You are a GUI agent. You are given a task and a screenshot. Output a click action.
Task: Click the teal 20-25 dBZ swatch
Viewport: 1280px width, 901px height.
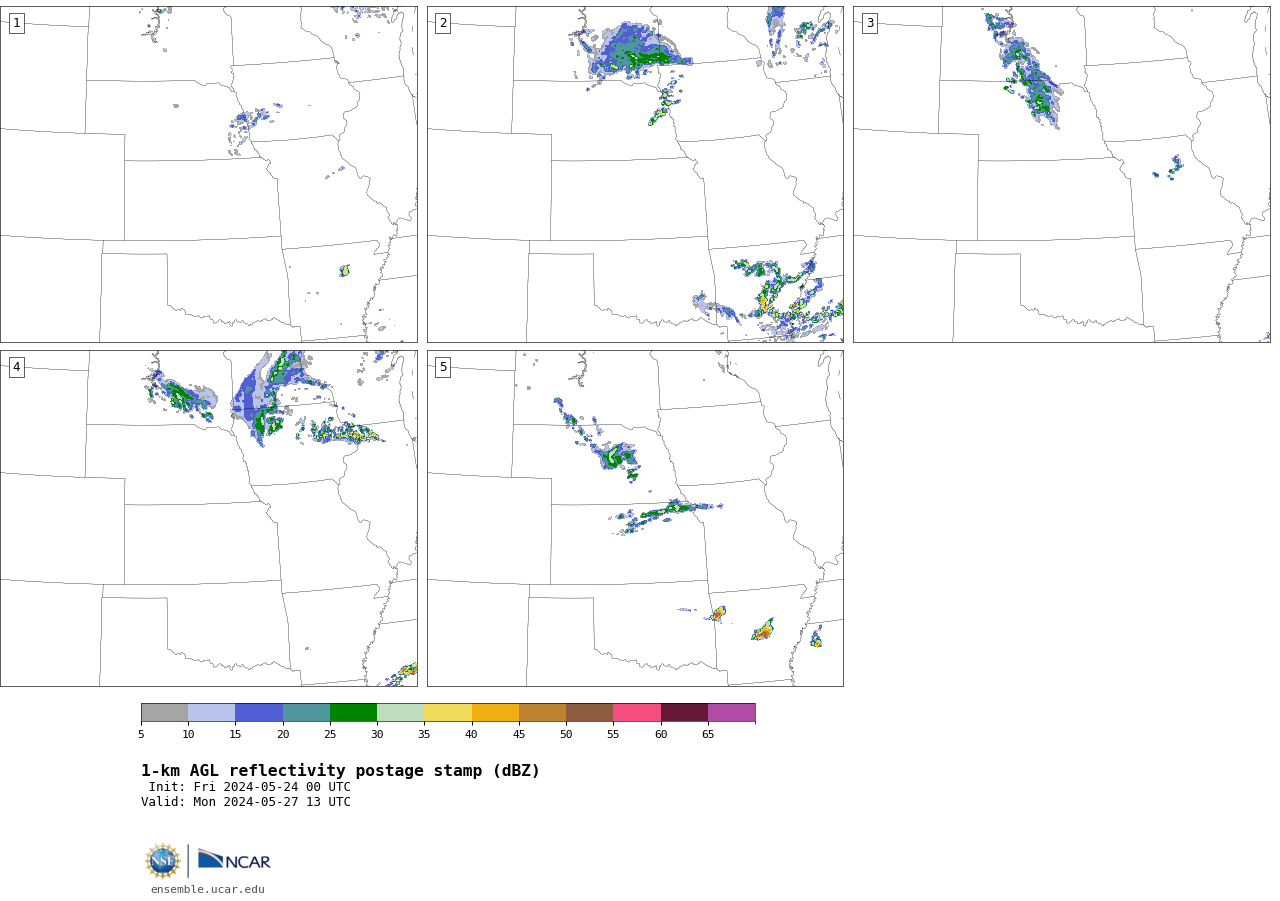point(306,712)
